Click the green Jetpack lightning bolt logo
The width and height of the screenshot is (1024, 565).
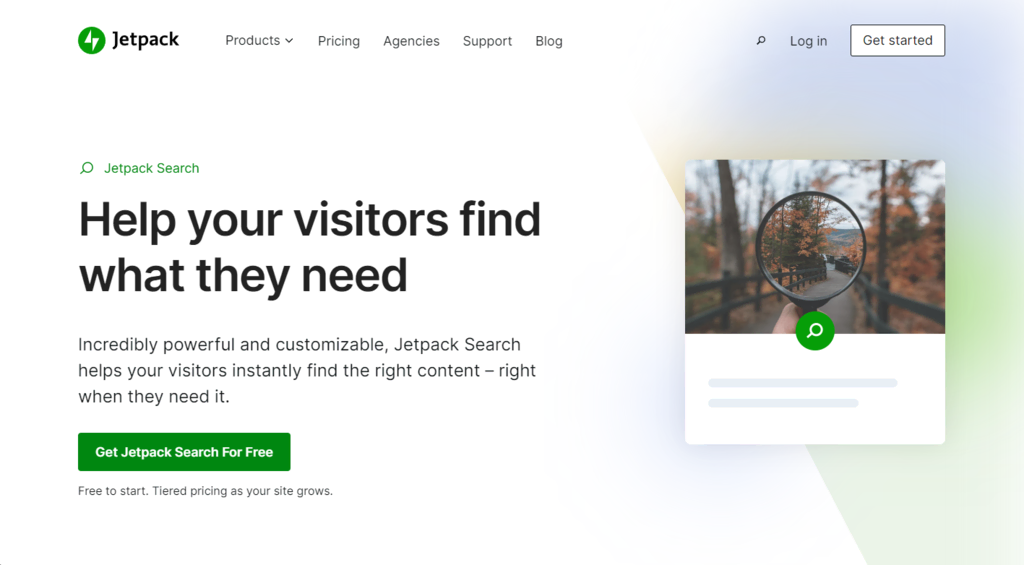coord(91,40)
